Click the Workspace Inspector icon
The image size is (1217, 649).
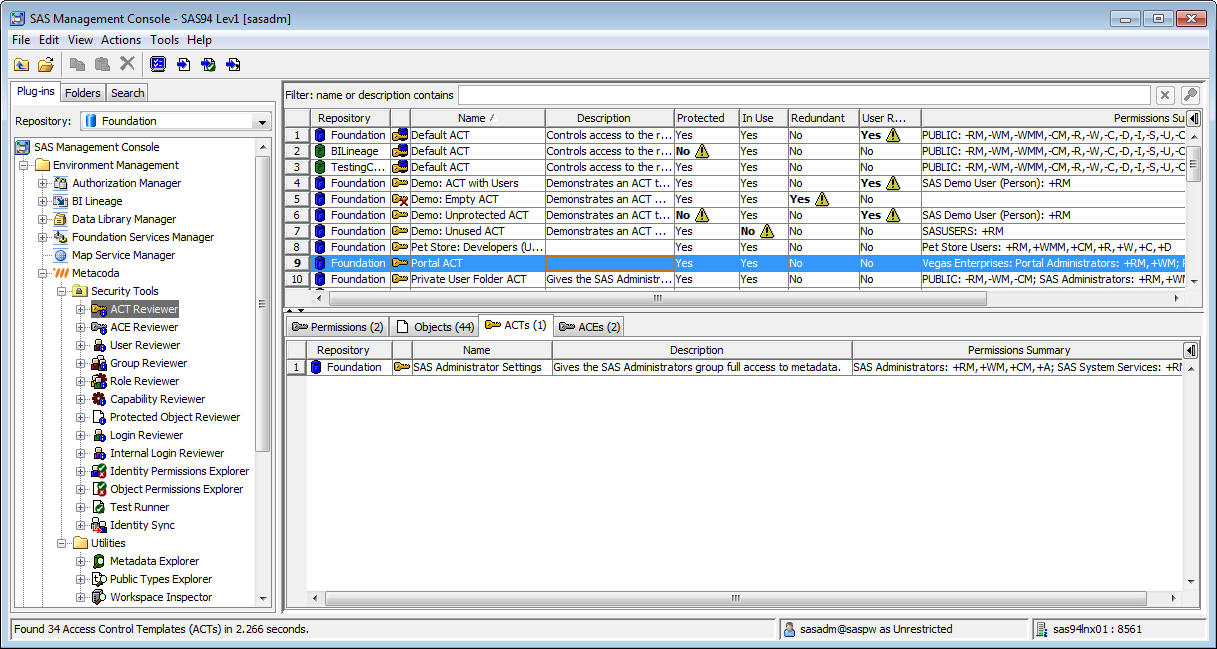click(98, 597)
